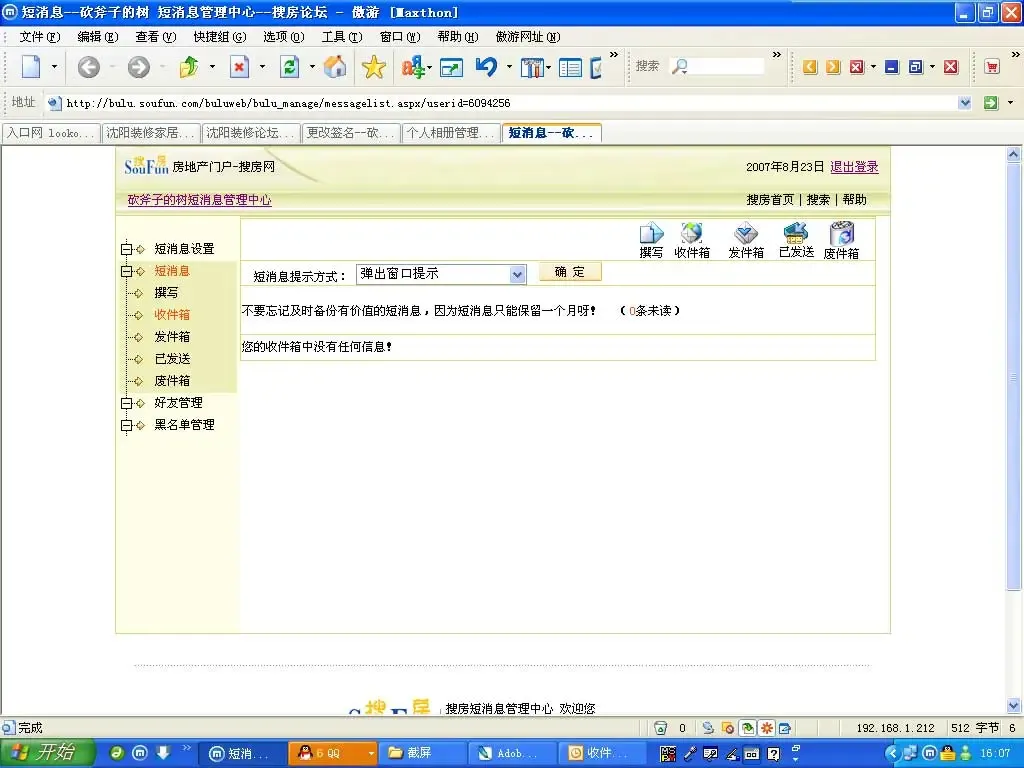Click the green Go arrow beside address bar
This screenshot has height=768, width=1024.
tap(991, 103)
